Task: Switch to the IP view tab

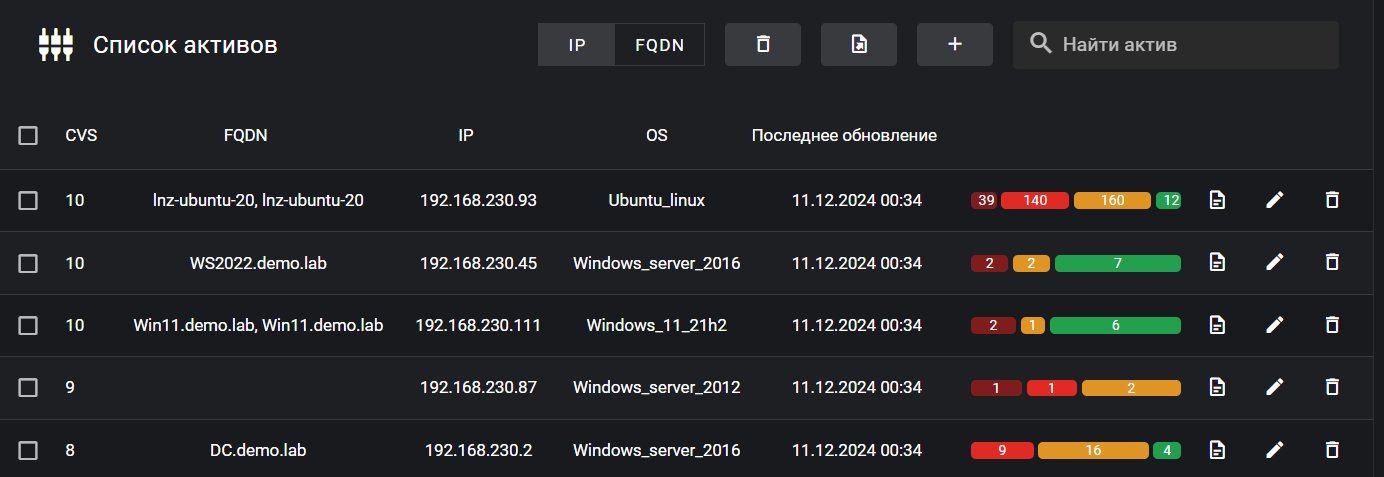Action: pyautogui.click(x=576, y=45)
